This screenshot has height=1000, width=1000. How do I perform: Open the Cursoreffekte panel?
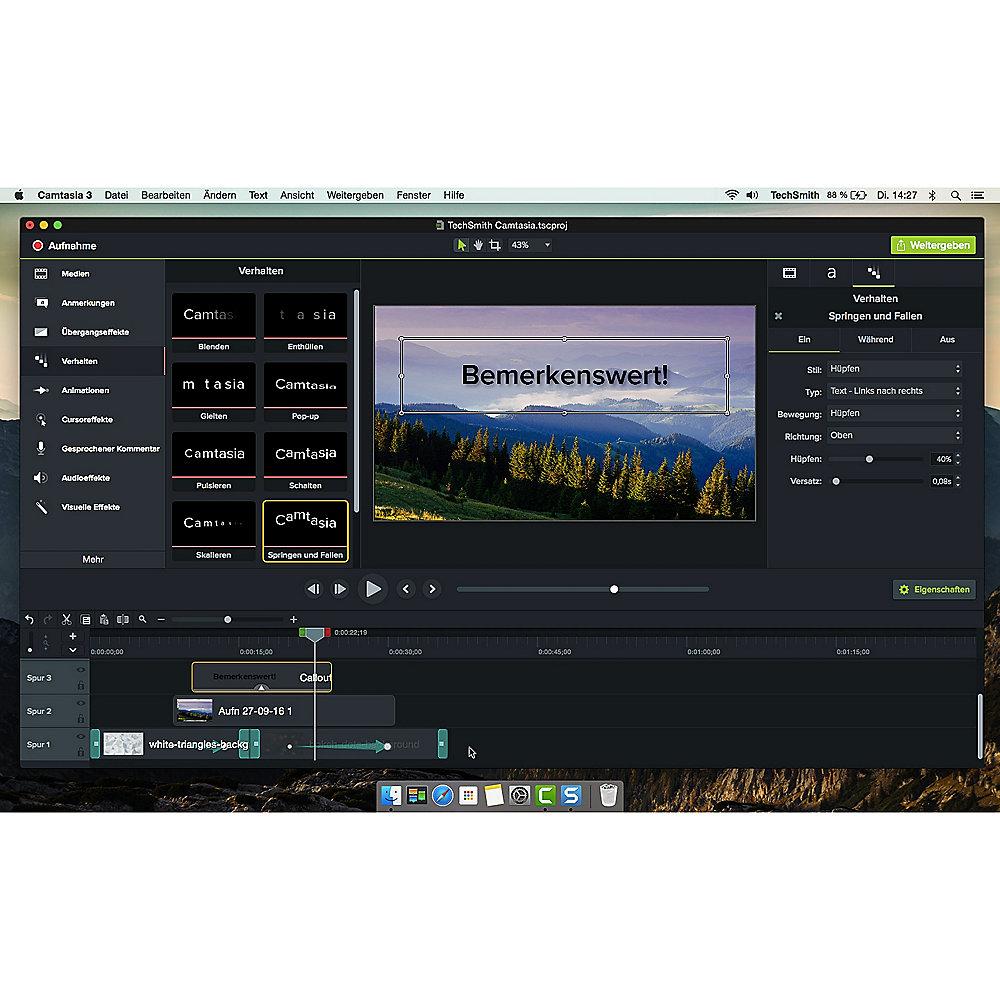coord(86,420)
